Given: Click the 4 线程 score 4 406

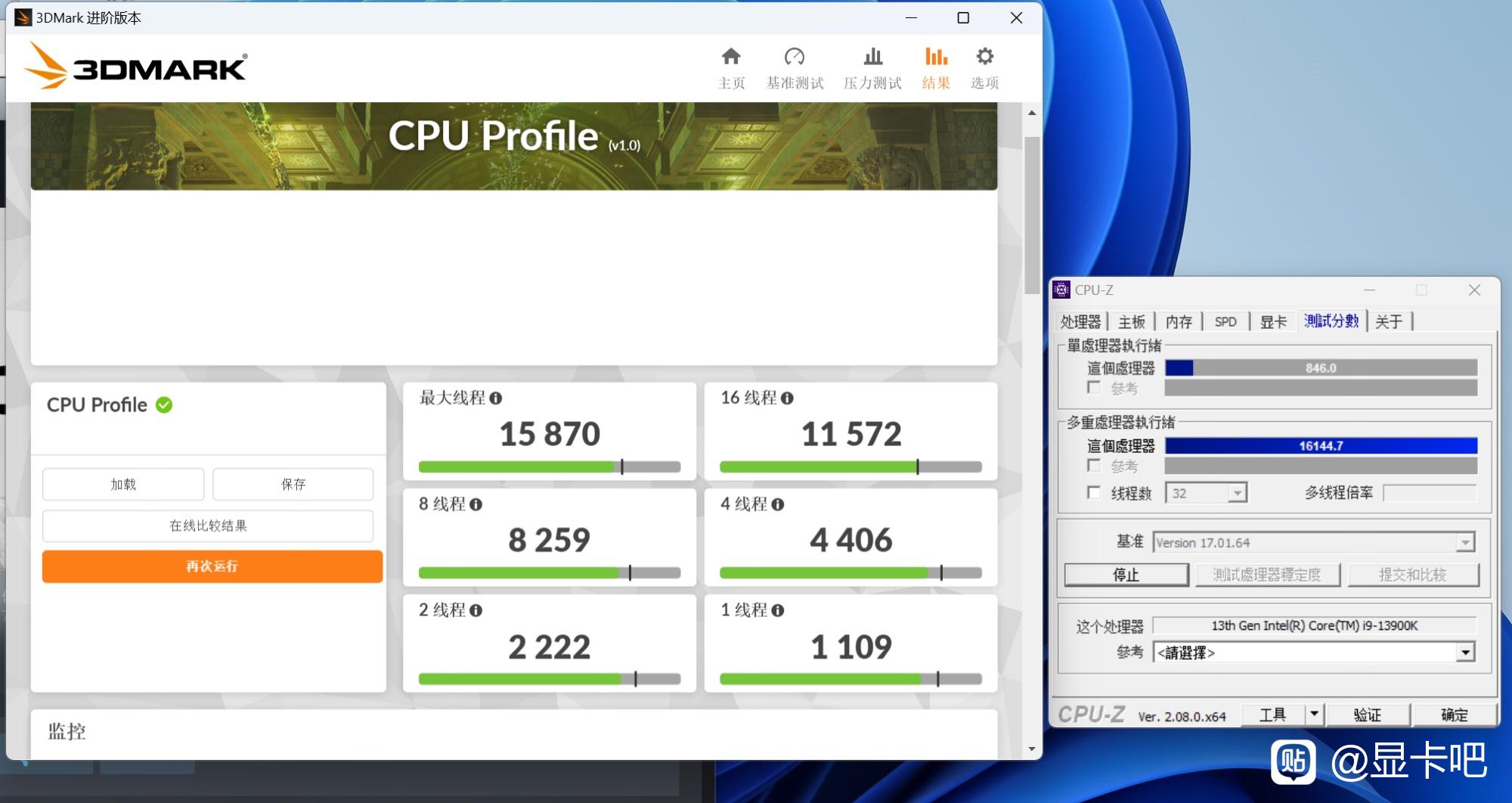Looking at the screenshot, I should [x=850, y=540].
